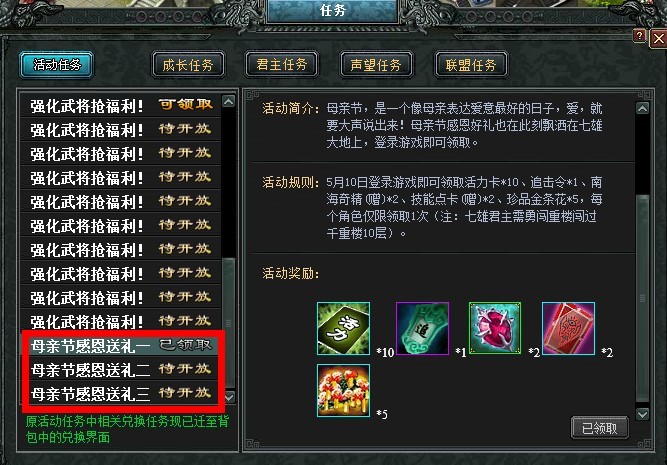Open help via the question mark icon
The image size is (667, 465).
[x=639, y=36]
